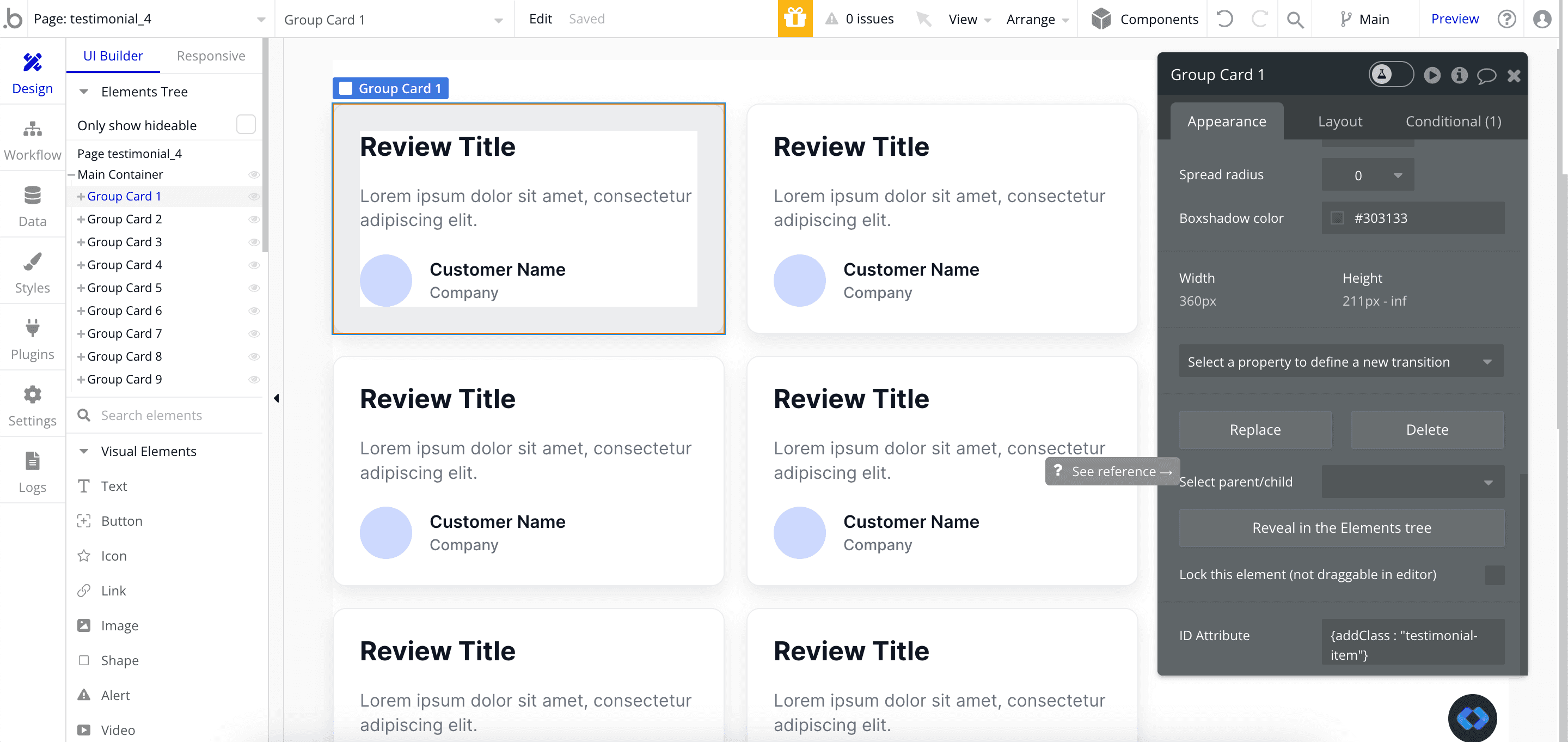1568x742 pixels.
Task: Open the Select parent/child dropdown
Action: pos(1412,482)
